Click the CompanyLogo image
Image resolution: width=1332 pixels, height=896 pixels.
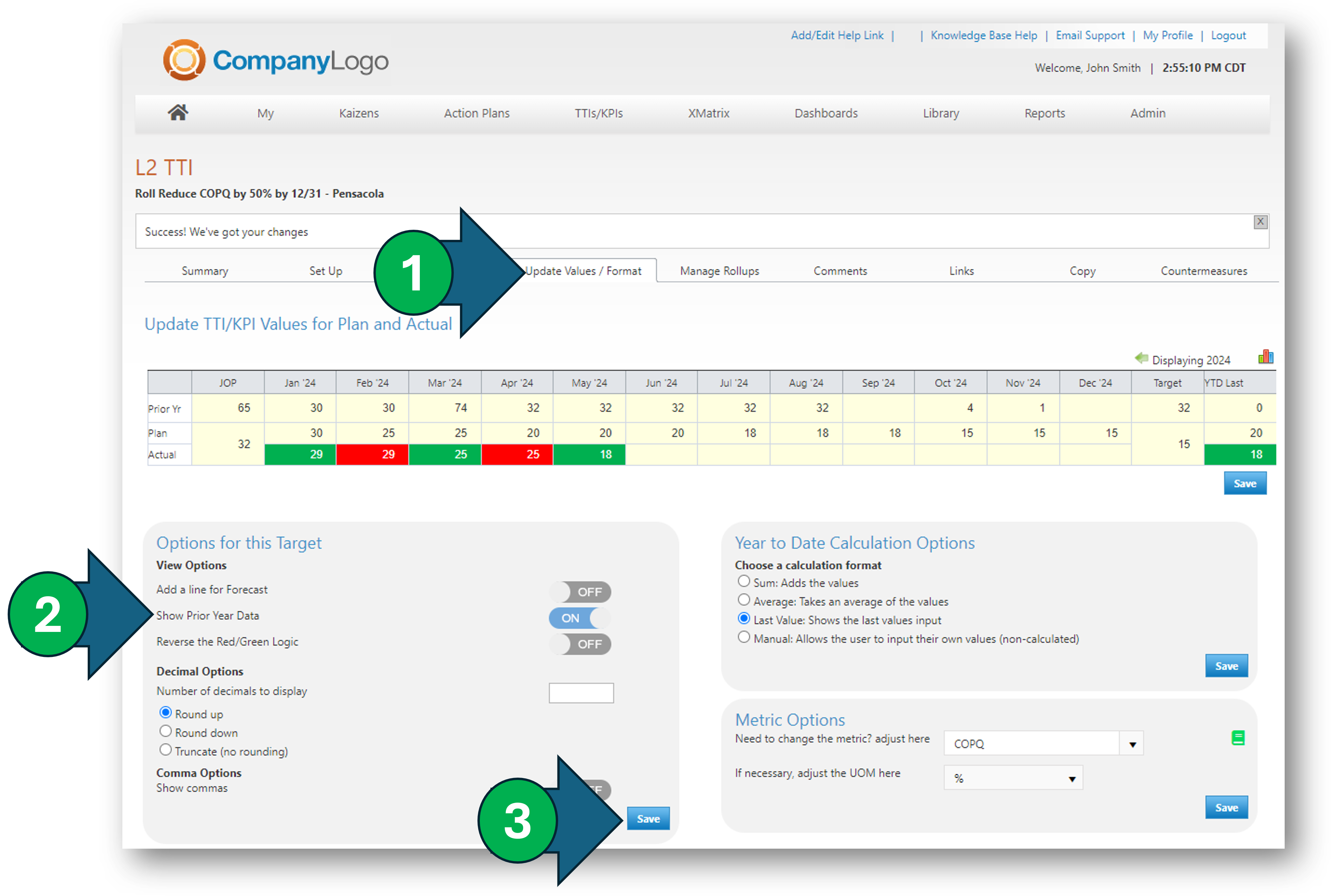pyautogui.click(x=276, y=60)
